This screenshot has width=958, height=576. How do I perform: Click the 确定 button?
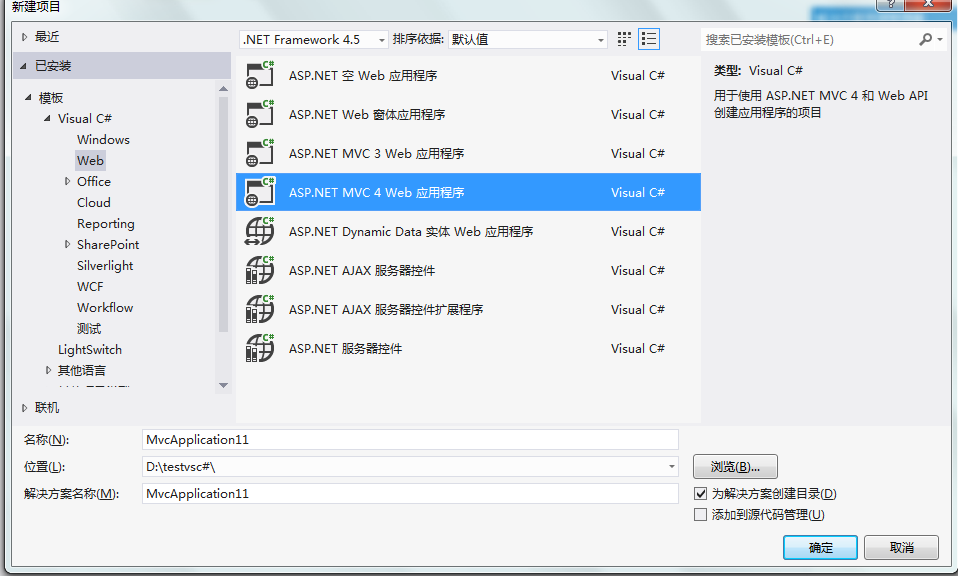click(820, 547)
